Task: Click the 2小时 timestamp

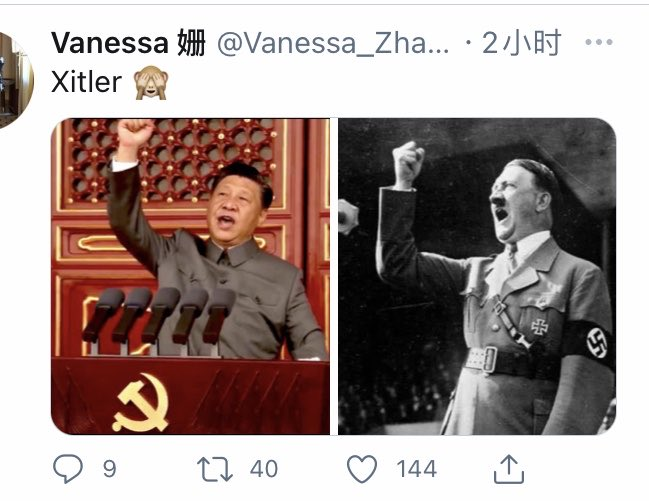Action: point(521,43)
